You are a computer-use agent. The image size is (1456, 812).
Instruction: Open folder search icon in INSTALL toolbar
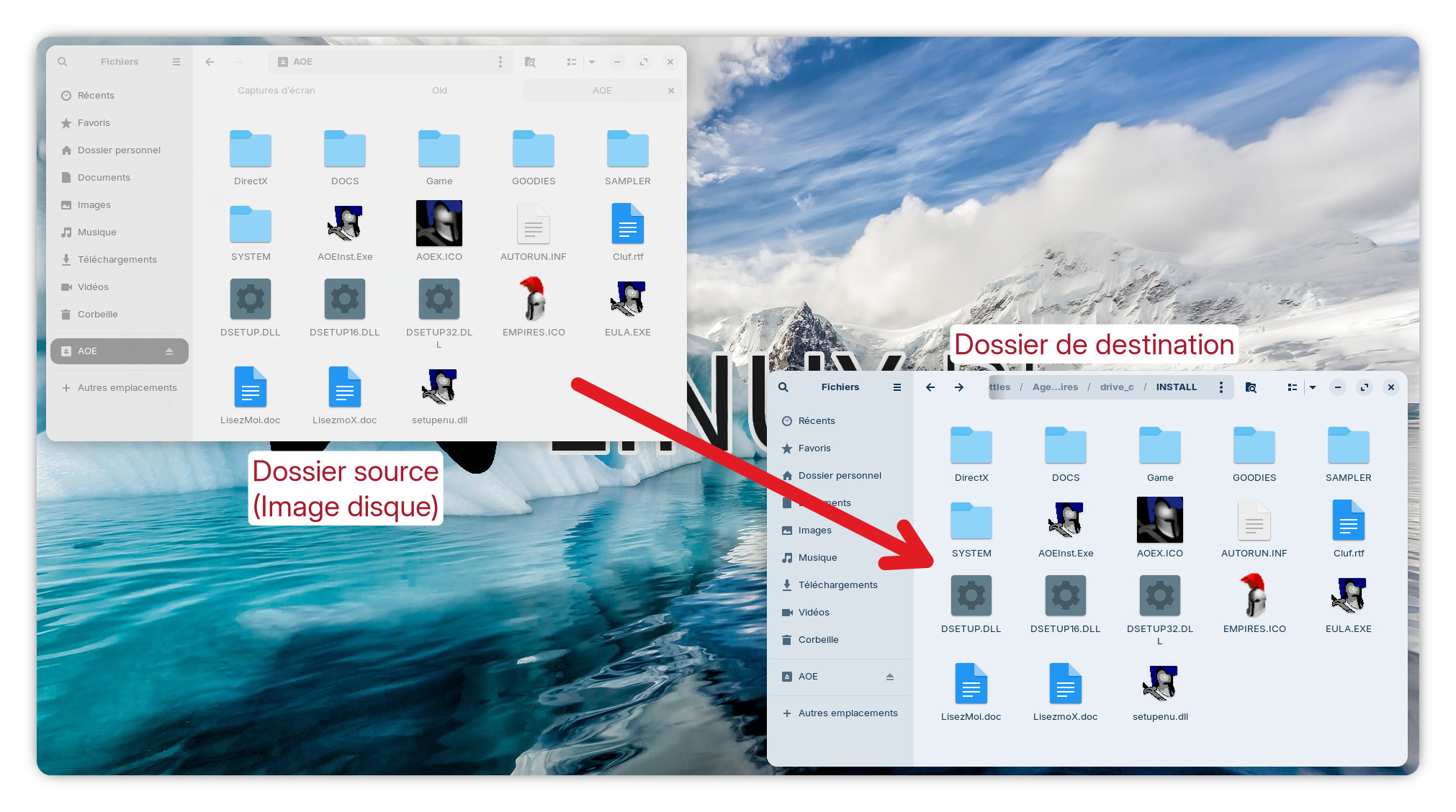1251,387
